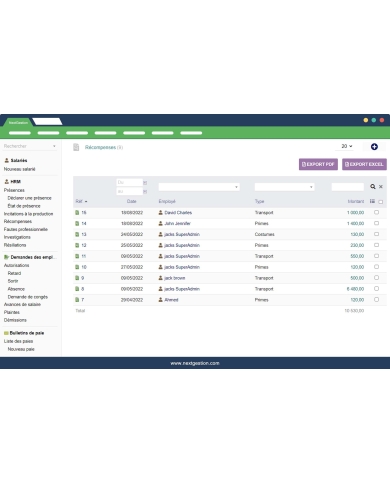
Task: Open Nouveau paie in sidebar
Action: tap(21, 349)
